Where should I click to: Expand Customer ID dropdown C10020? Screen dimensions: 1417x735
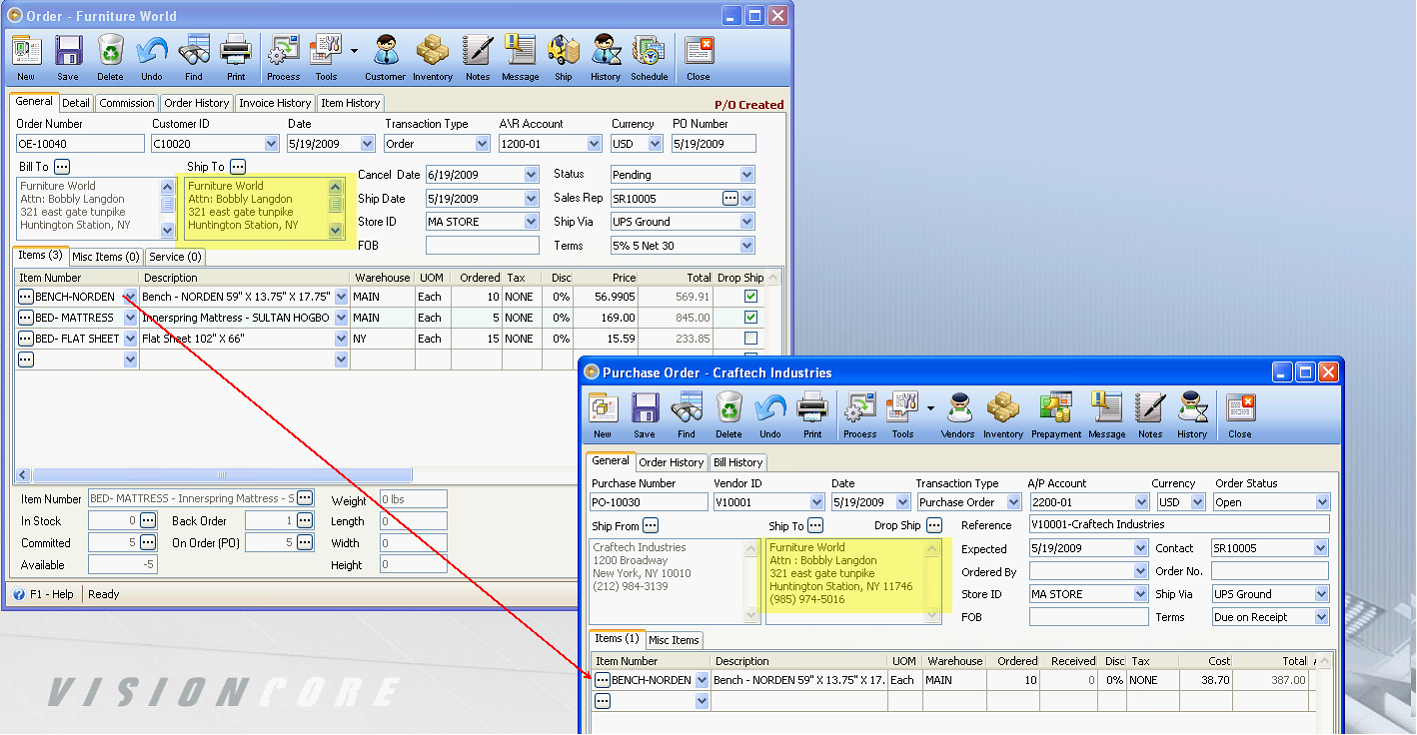tap(272, 144)
